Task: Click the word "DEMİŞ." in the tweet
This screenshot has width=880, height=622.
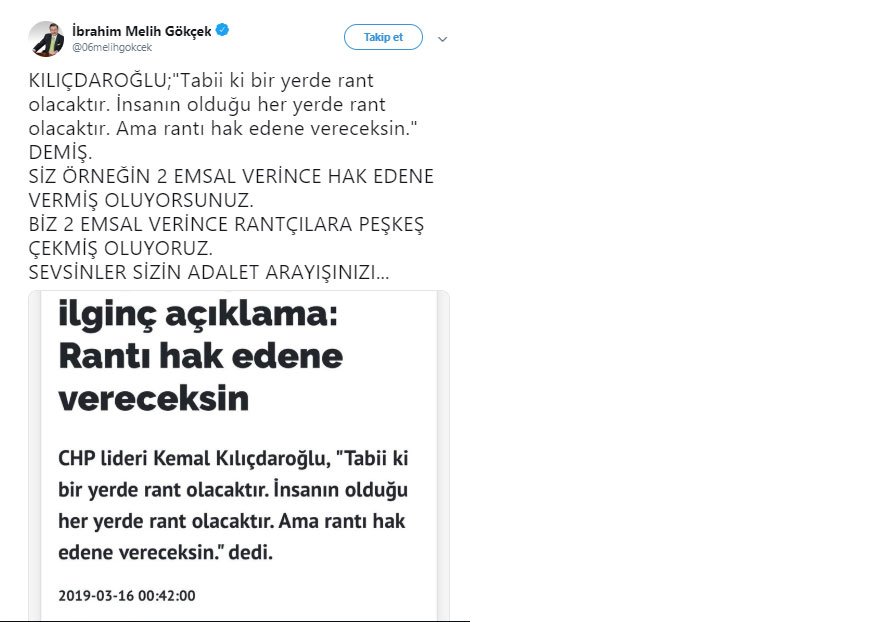Action: 59,153
